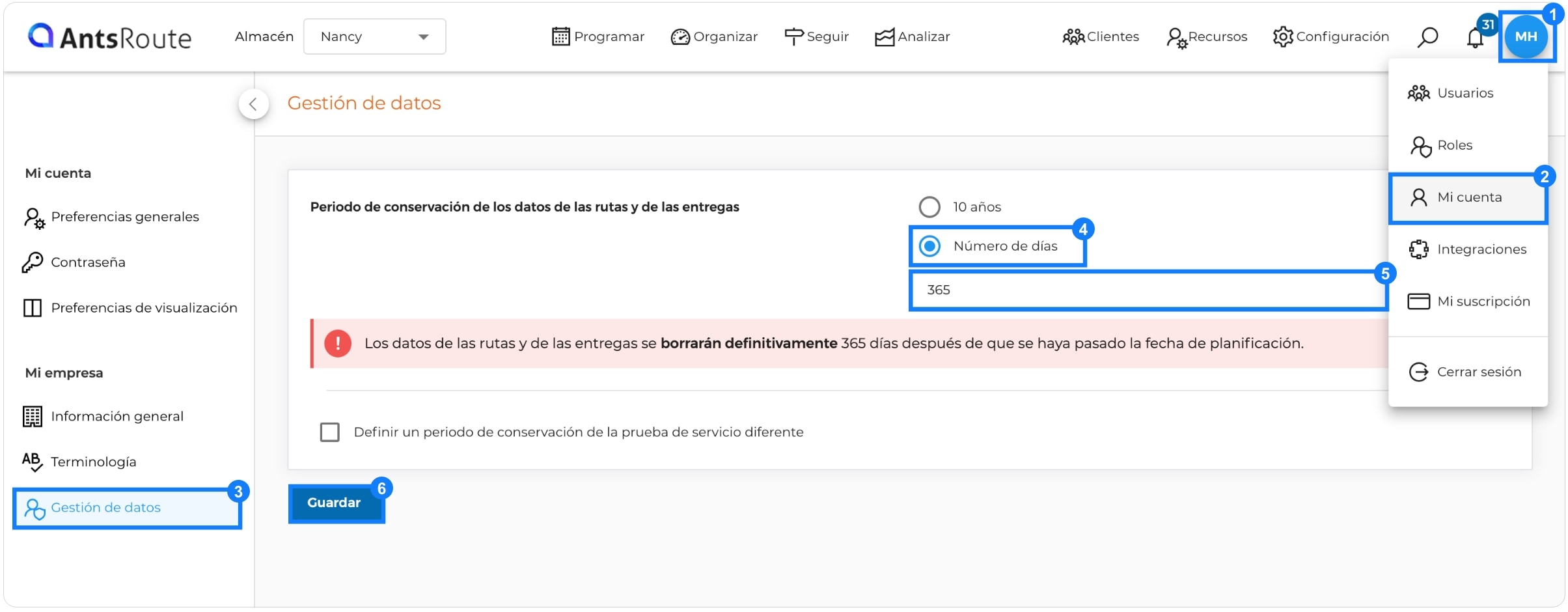1568x612 pixels.
Task: Open Gestión de datos in sidebar
Action: (x=128, y=508)
